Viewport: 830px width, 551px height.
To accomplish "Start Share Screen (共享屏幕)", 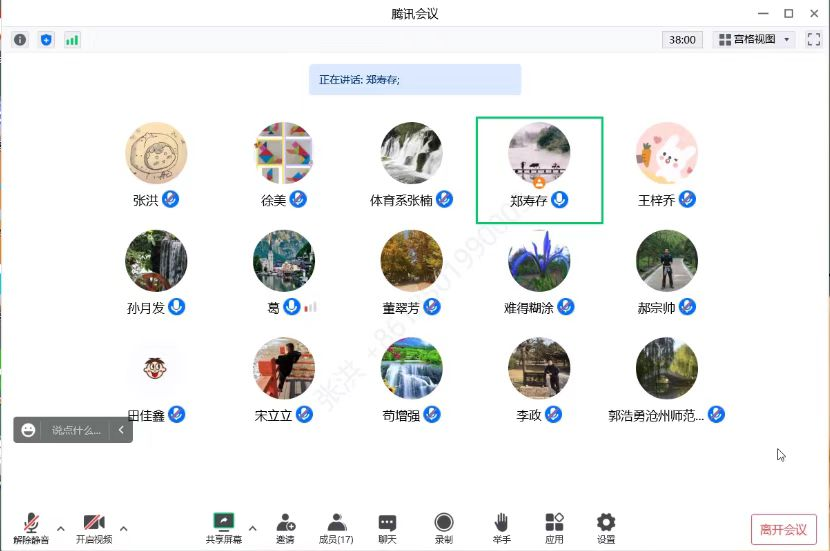I will (x=224, y=528).
